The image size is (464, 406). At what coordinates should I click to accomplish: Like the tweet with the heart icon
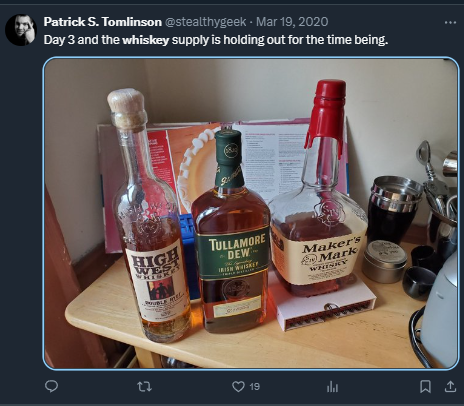[238, 387]
